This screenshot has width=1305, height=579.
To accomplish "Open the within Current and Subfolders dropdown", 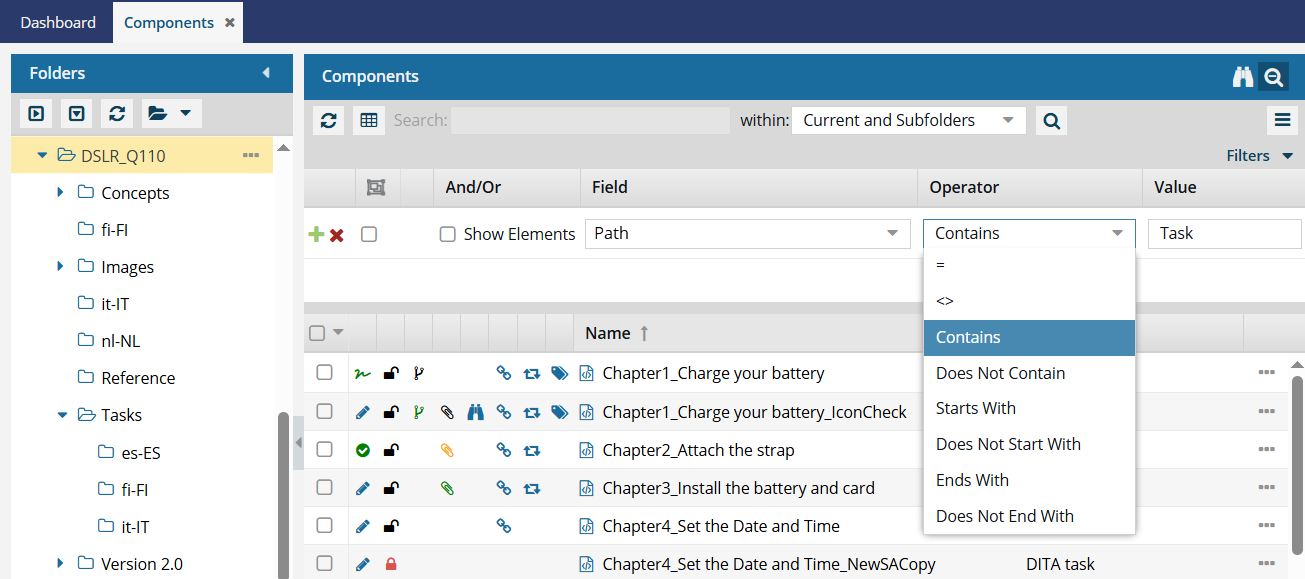I will pyautogui.click(x=908, y=120).
